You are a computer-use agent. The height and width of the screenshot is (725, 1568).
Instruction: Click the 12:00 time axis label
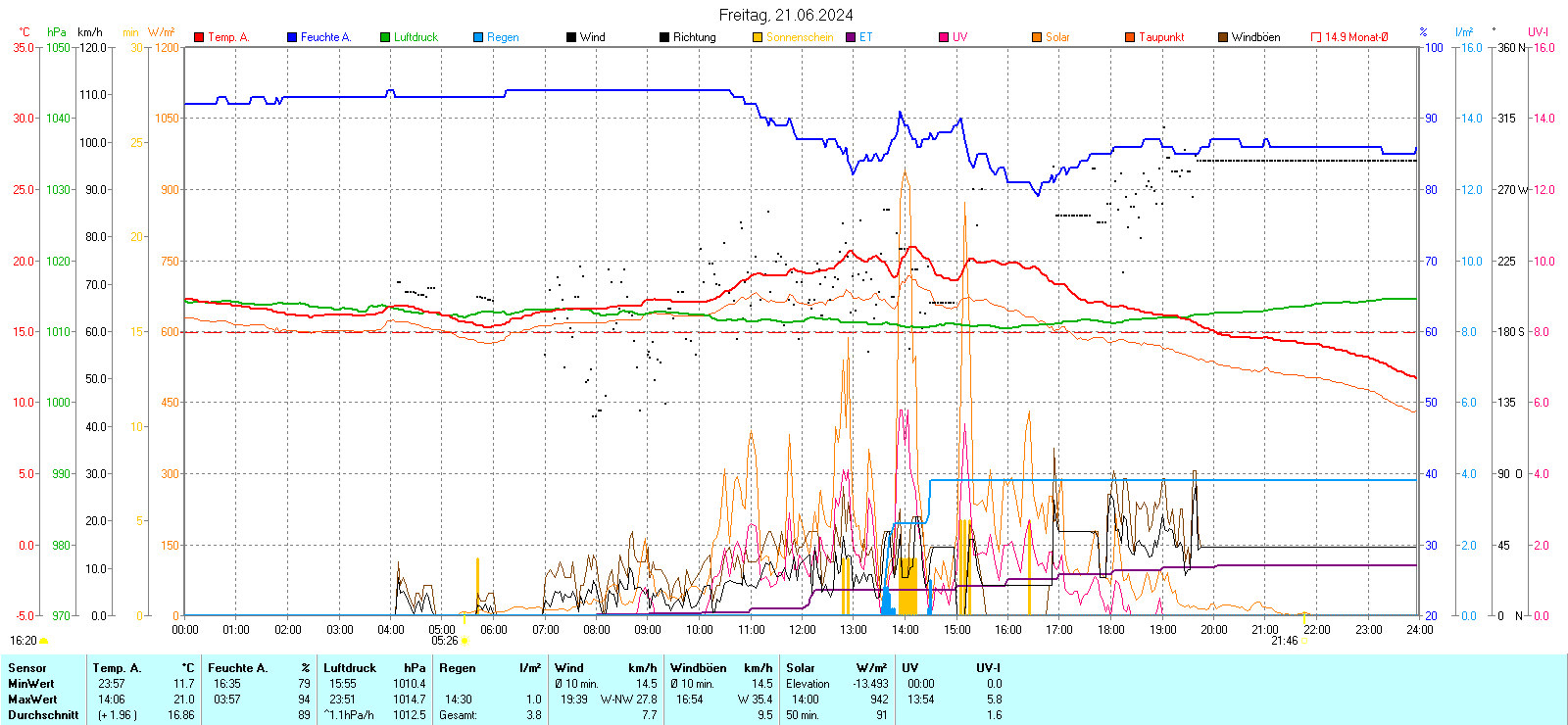pos(802,629)
